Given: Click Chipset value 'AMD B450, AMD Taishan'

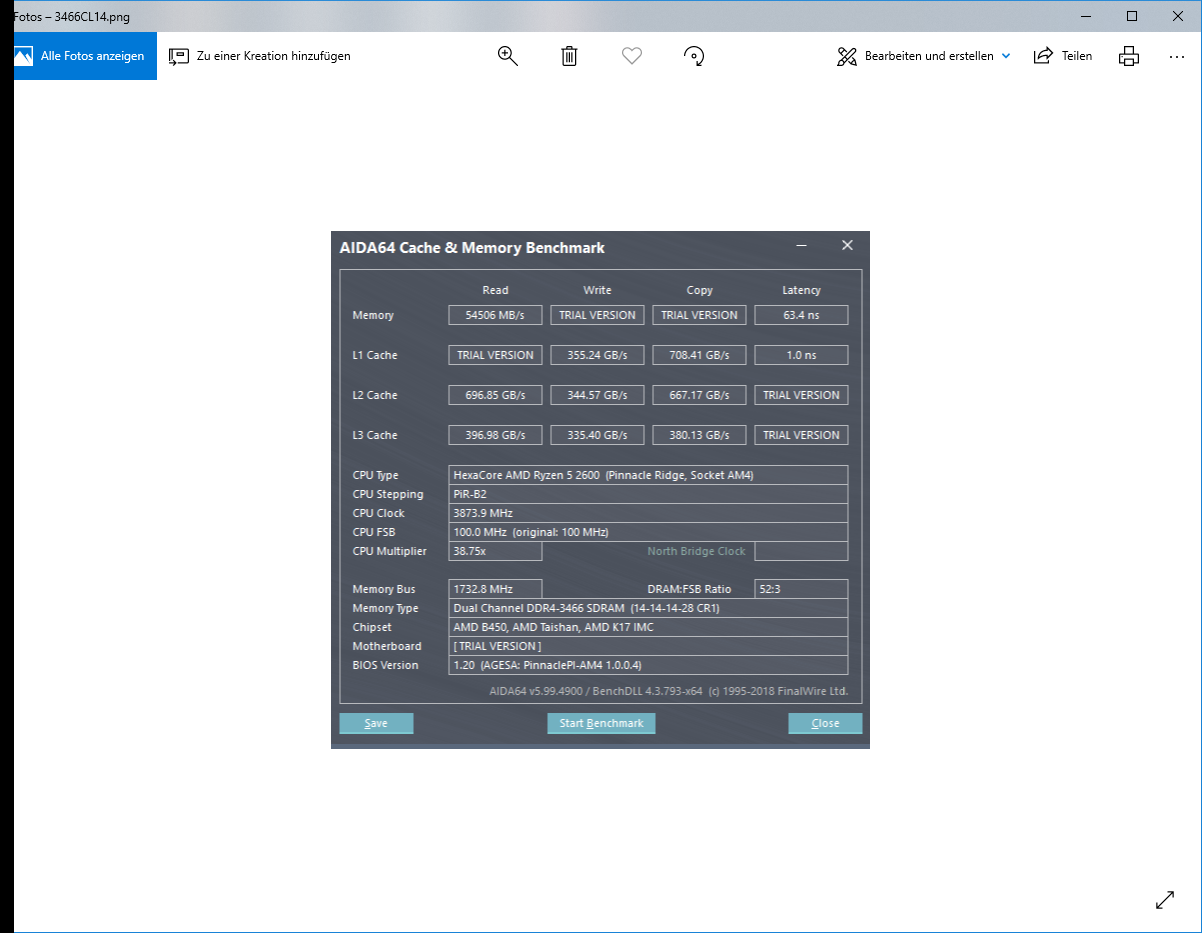Looking at the screenshot, I should [648, 627].
